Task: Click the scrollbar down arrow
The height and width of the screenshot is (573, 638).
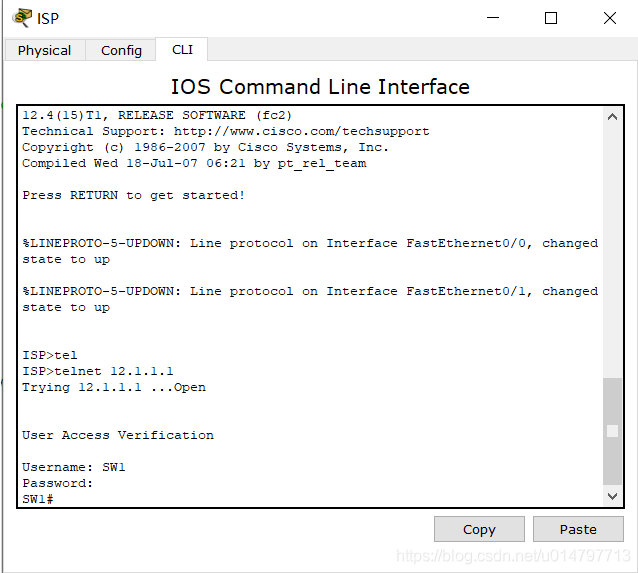Action: (x=612, y=496)
